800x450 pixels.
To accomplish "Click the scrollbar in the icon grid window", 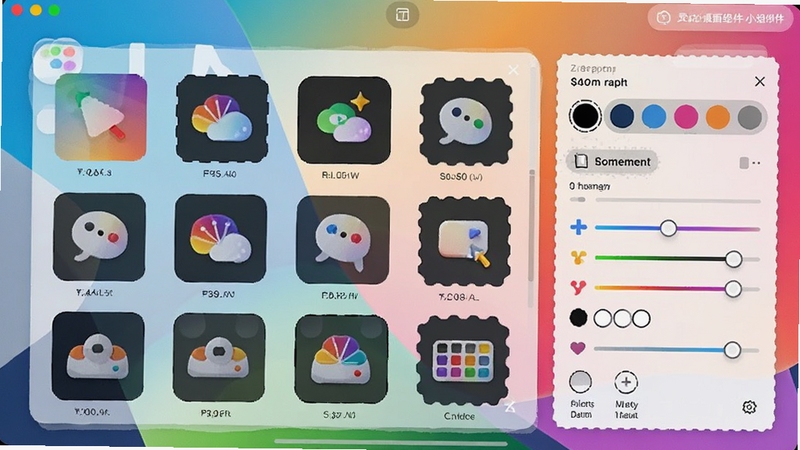I will pyautogui.click(x=532, y=226).
